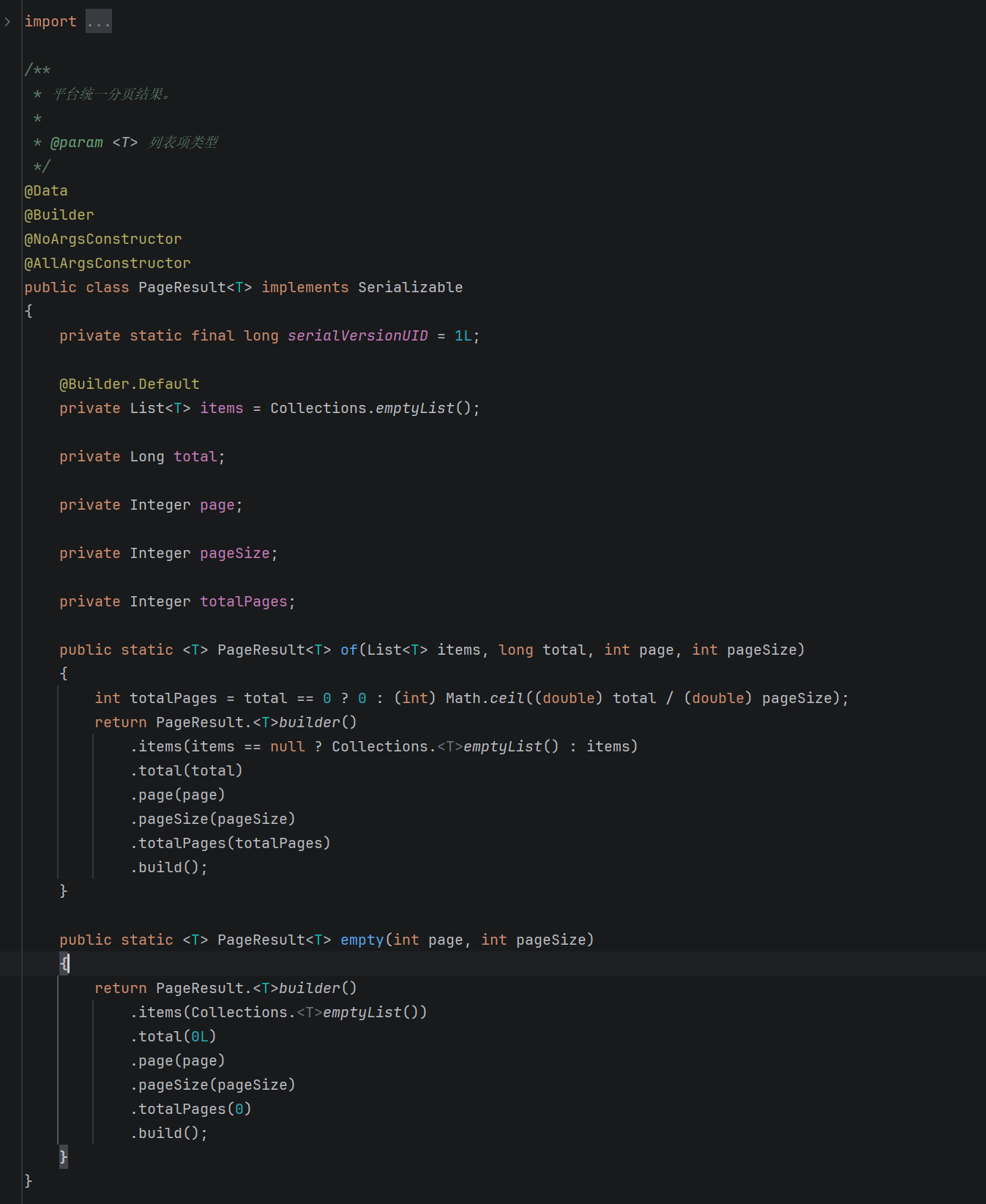Click "Long" type of the total field
Screen dimensions: 986x1204
coord(147,457)
